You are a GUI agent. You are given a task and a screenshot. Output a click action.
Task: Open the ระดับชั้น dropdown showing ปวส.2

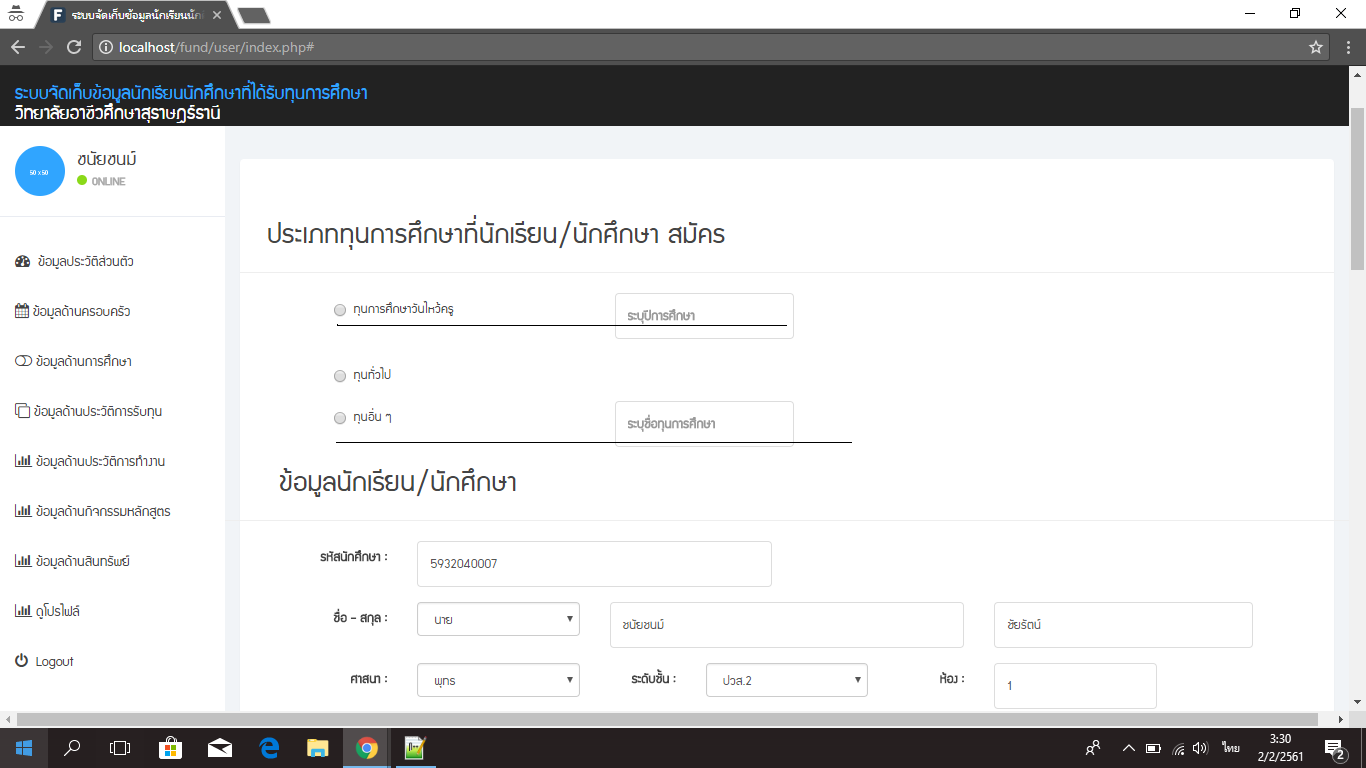pyautogui.click(x=787, y=680)
